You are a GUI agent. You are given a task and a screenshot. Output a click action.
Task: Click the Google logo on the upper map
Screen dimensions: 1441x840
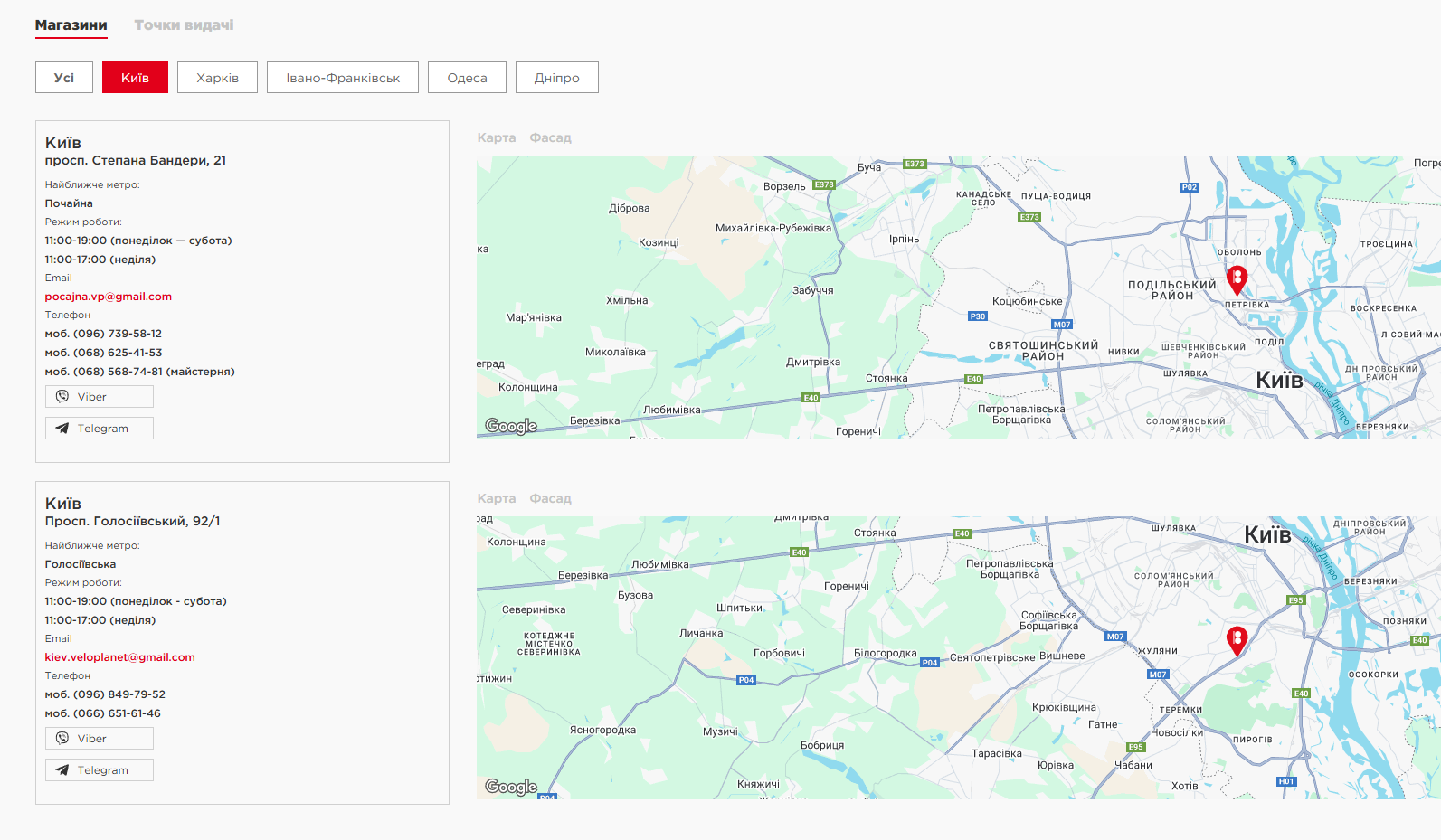point(511,426)
